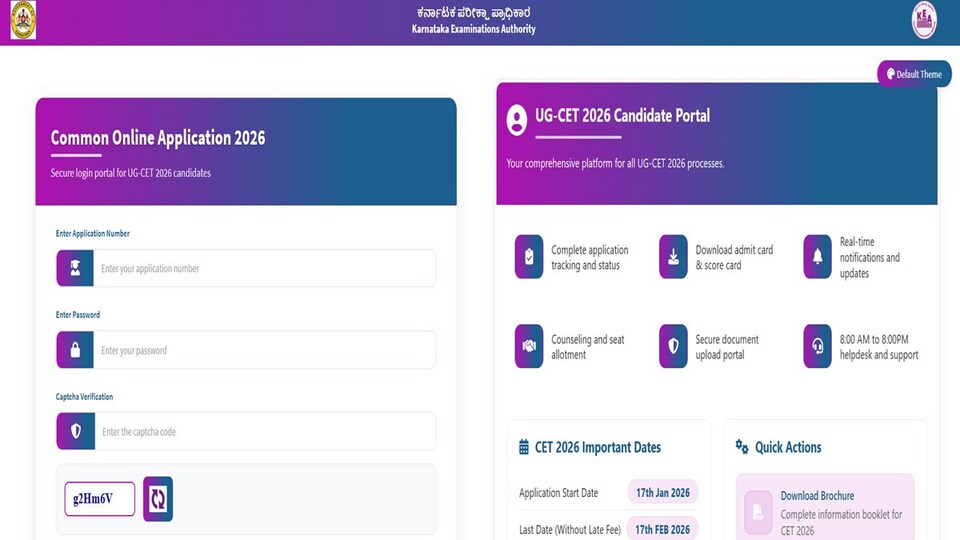Viewport: 960px width, 540px height.
Task: Click the captcha refresh icon
Action: pos(158,499)
